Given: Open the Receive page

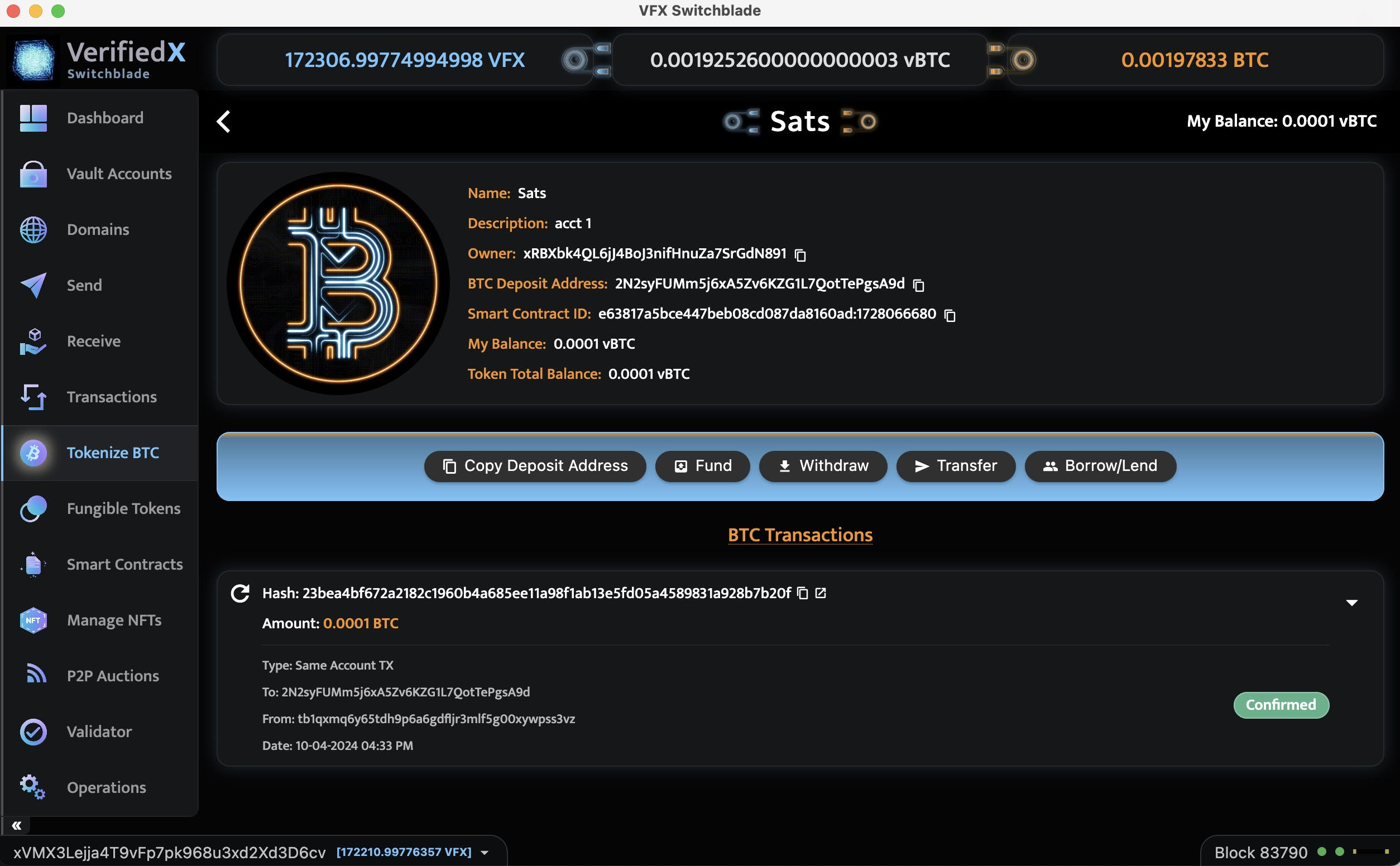Looking at the screenshot, I should (100, 341).
